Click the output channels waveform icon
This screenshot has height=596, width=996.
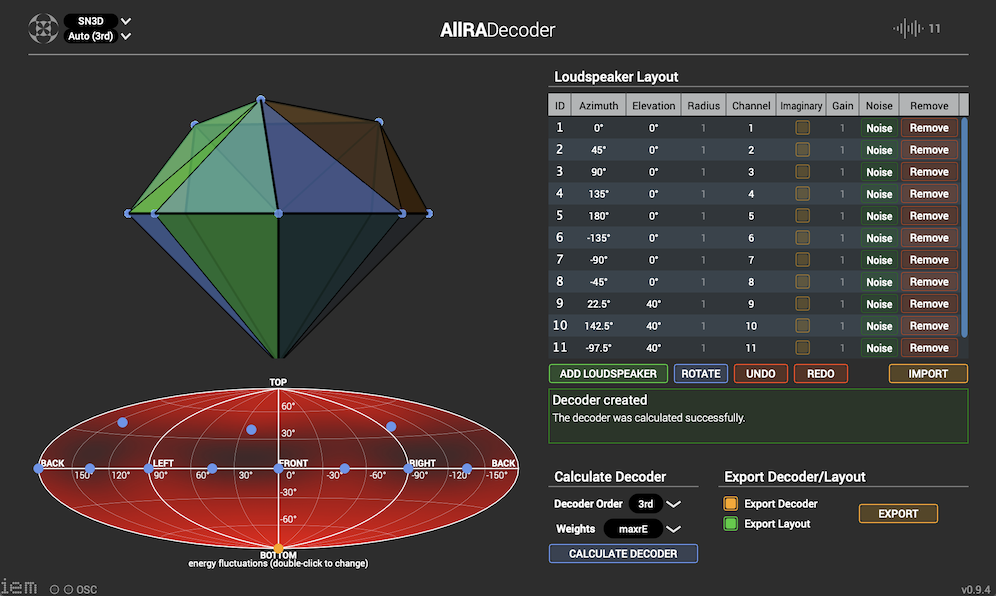[x=907, y=29]
